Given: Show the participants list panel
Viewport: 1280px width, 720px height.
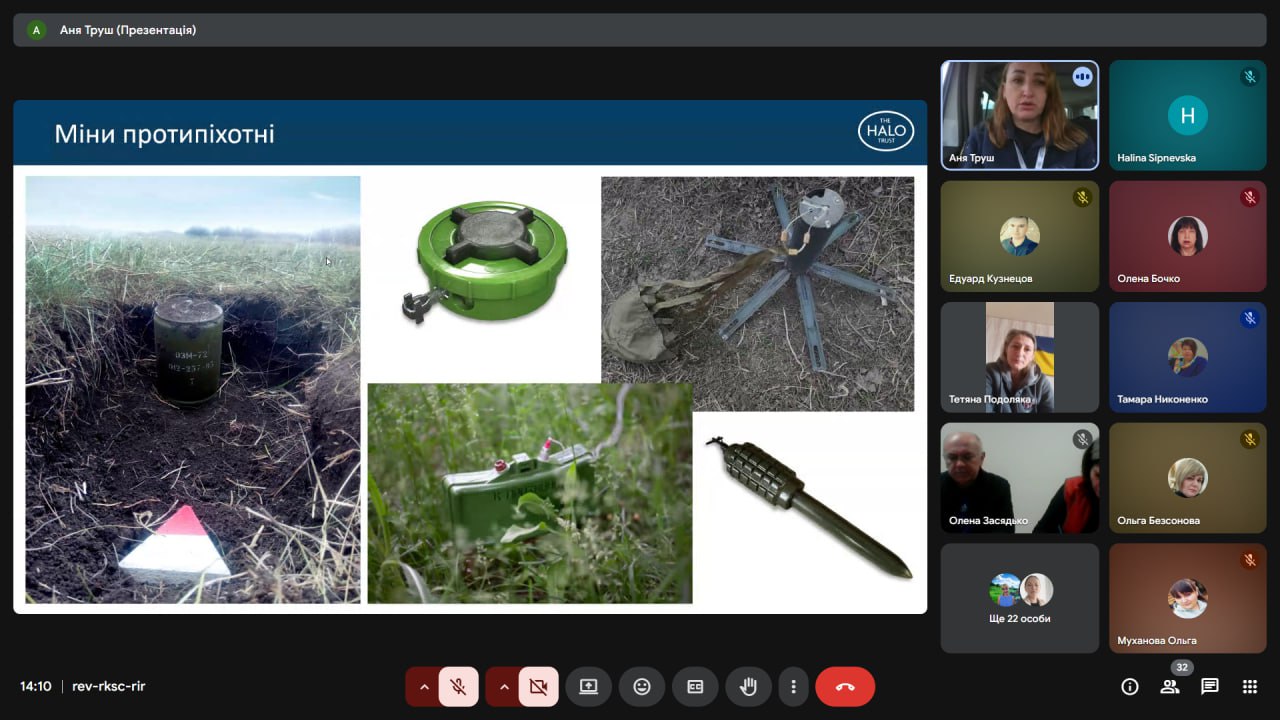Looking at the screenshot, I should point(1169,686).
